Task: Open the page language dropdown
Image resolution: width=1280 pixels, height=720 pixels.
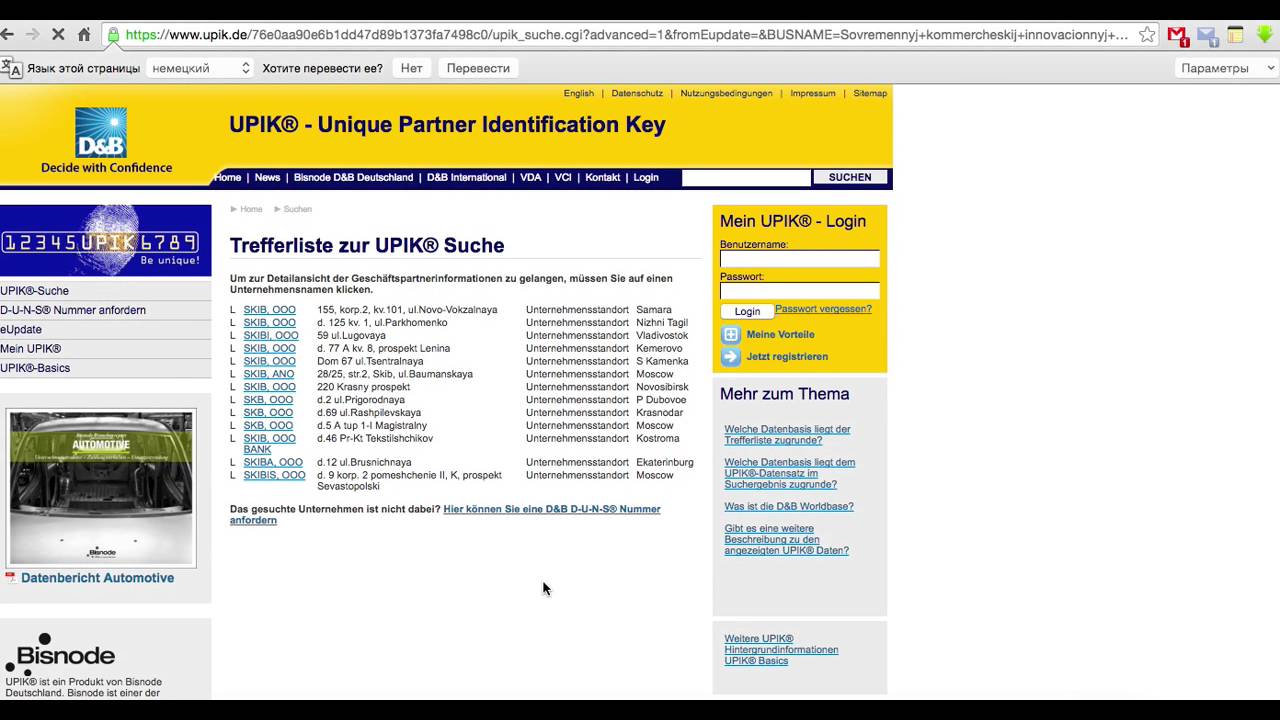Action: click(x=199, y=68)
